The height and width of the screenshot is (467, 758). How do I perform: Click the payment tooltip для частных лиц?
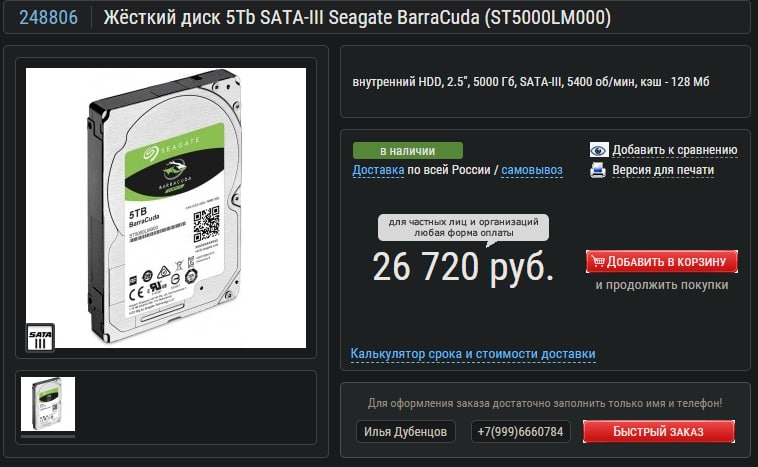(x=463, y=227)
